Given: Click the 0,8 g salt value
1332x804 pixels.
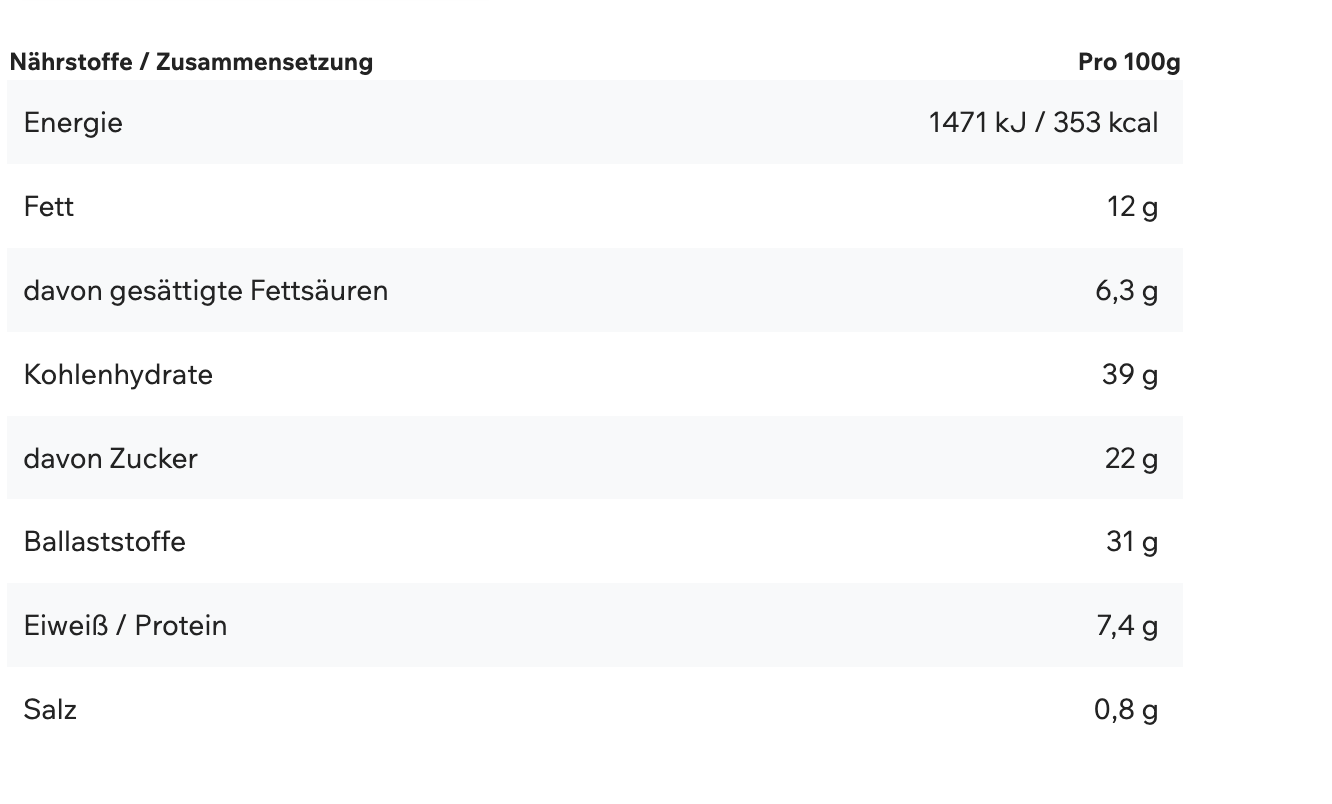Looking at the screenshot, I should (x=1126, y=710).
